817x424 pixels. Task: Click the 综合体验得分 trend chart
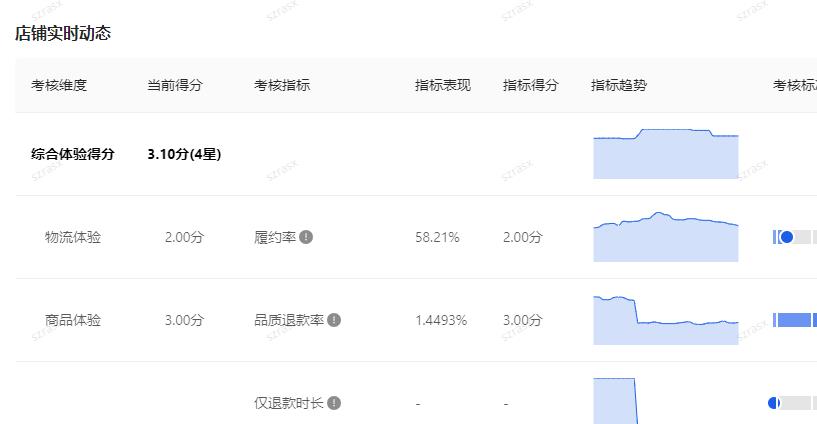pyautogui.click(x=665, y=154)
